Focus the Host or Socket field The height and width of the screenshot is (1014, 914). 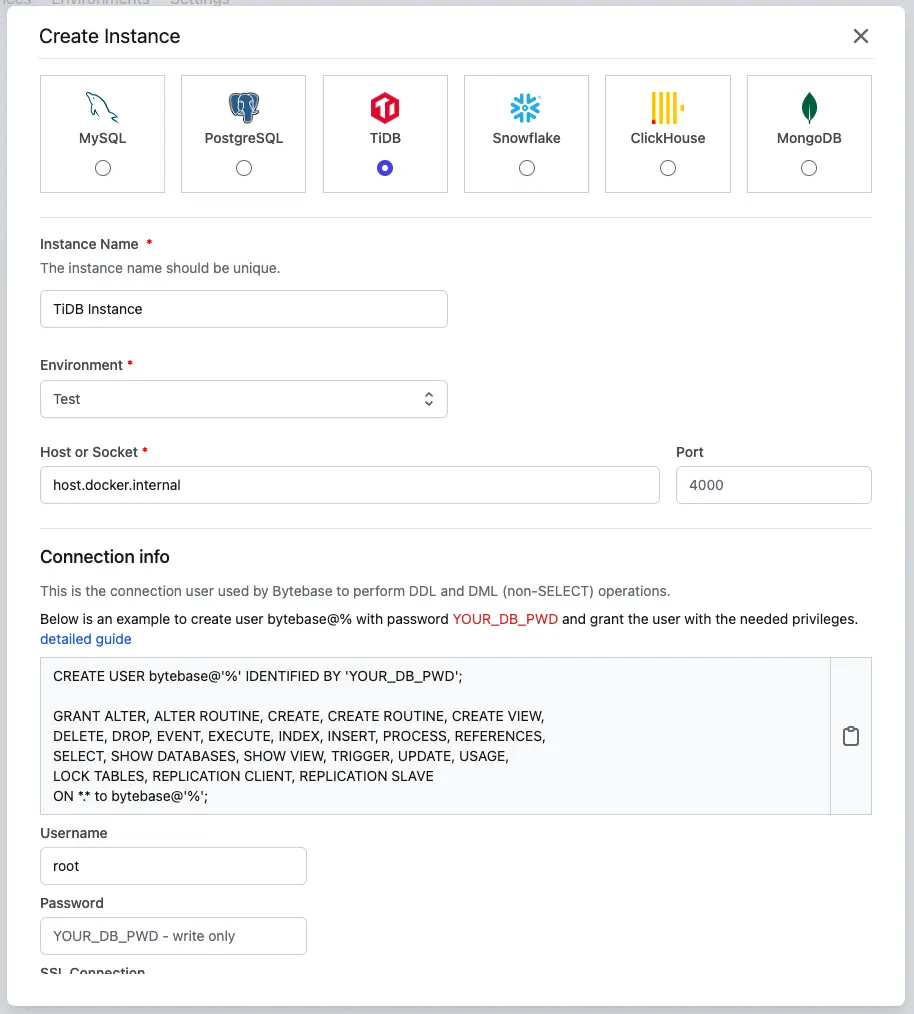(350, 485)
